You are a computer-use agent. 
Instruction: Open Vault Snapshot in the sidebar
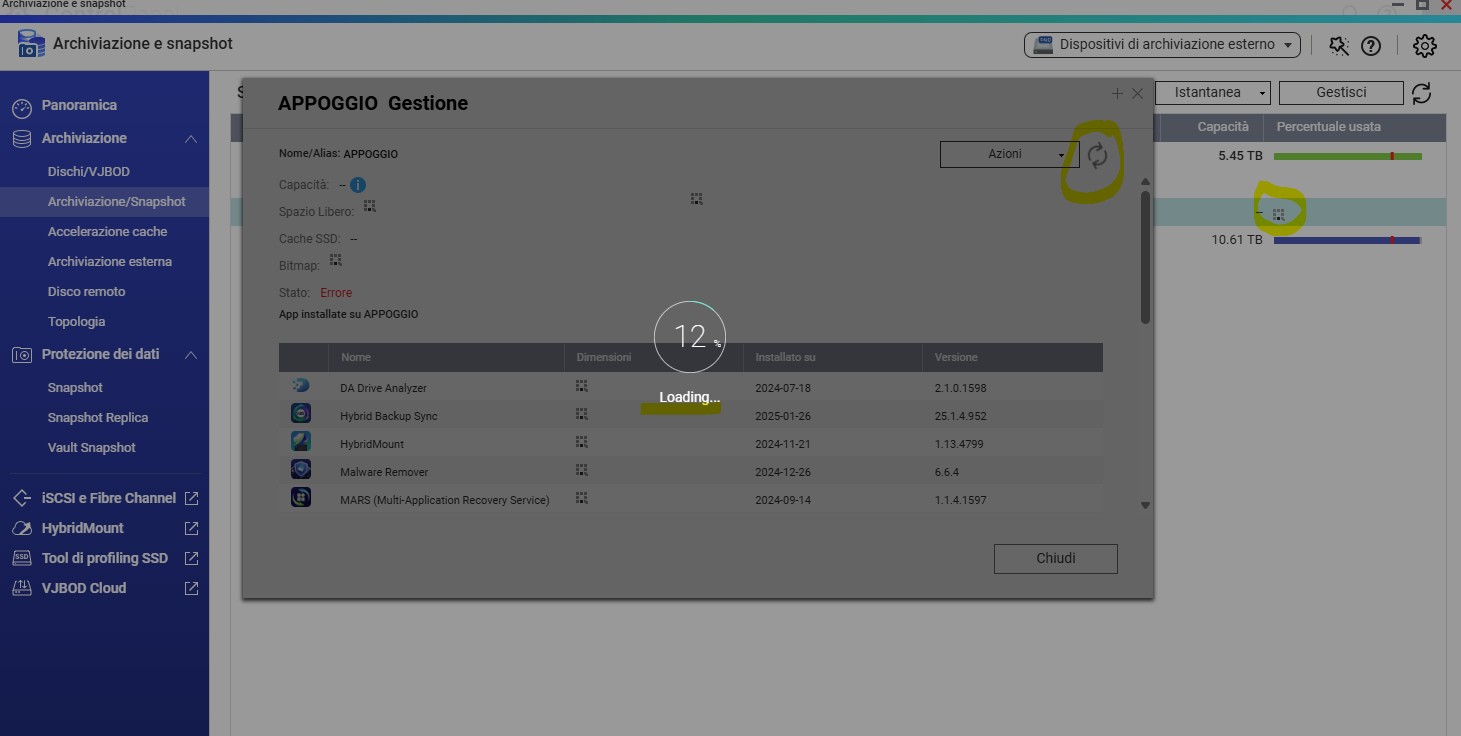92,448
